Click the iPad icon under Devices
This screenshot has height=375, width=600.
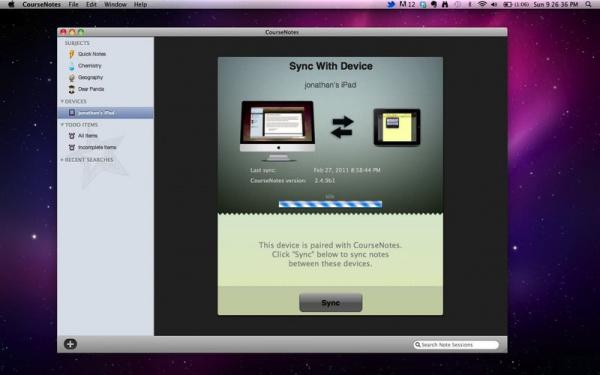click(72, 113)
